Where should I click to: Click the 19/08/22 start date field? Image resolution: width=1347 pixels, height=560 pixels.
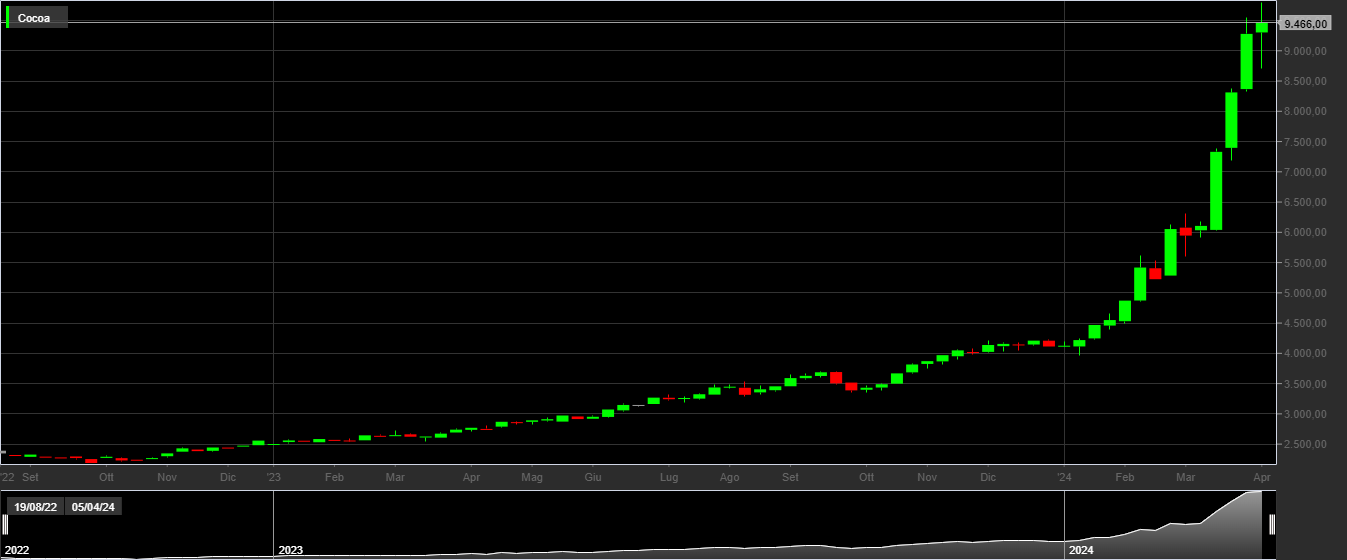pos(36,507)
